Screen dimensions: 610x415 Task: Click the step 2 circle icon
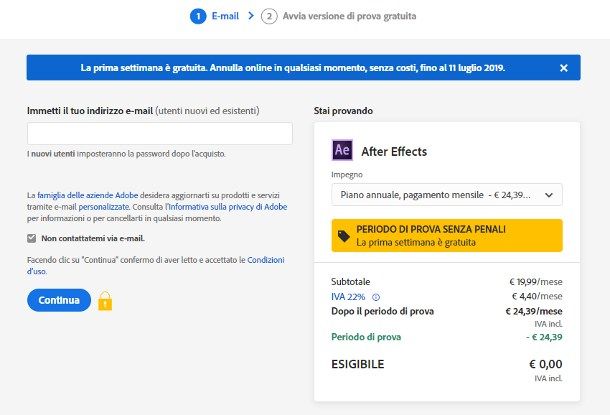tap(269, 16)
